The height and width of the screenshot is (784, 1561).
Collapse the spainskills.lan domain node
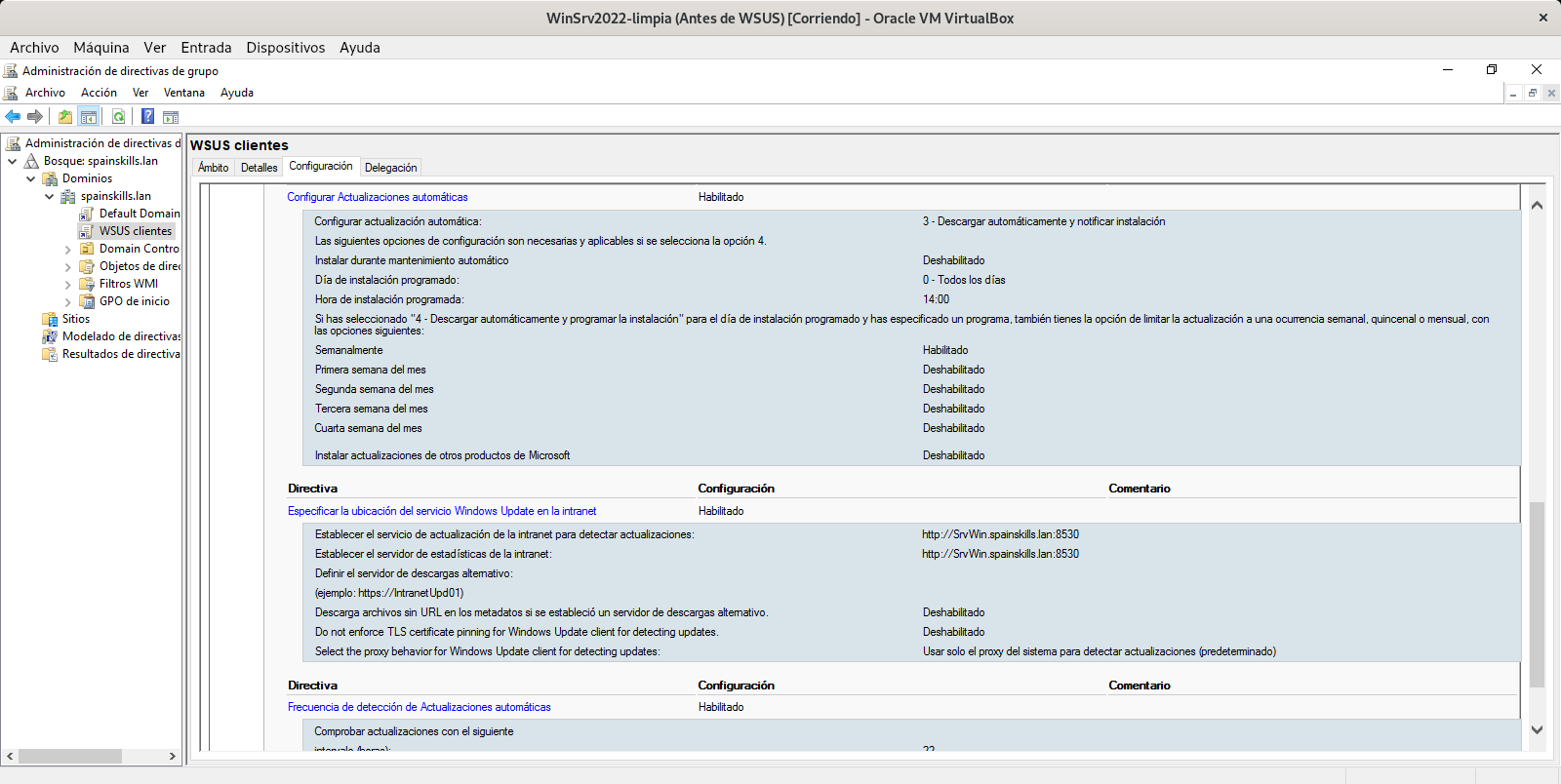click(50, 196)
